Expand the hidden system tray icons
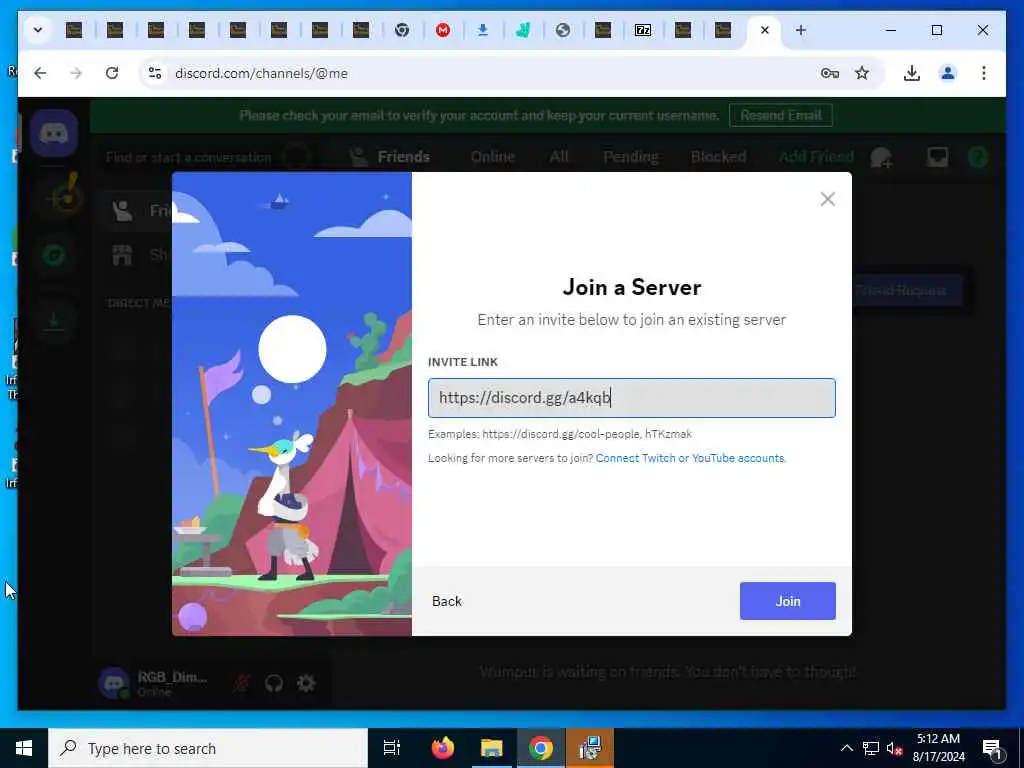 click(x=846, y=748)
